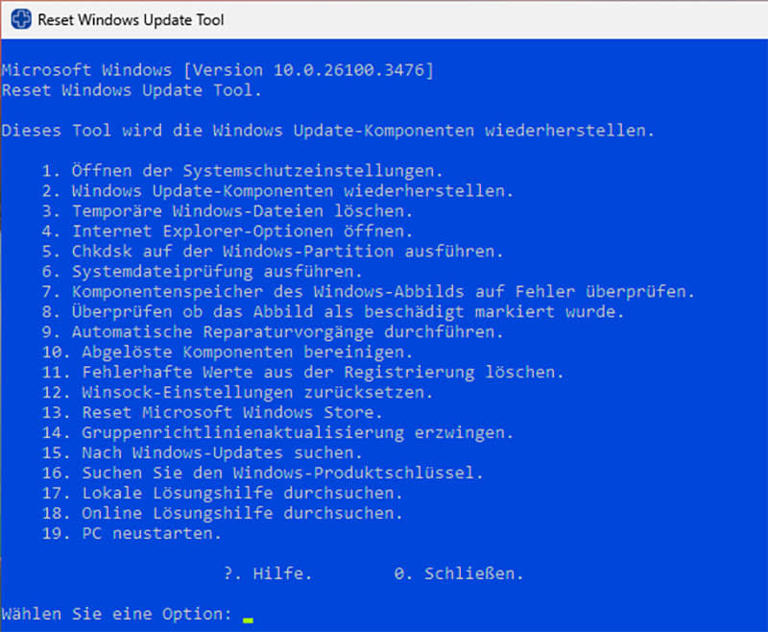Select option 16 Windows-Produktschlüssel suchen

click(x=263, y=473)
